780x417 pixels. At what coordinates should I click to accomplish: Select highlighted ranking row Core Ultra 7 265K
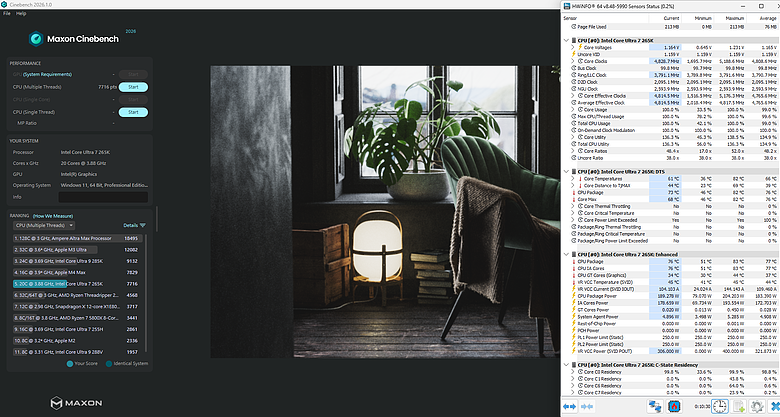[x=77, y=284]
